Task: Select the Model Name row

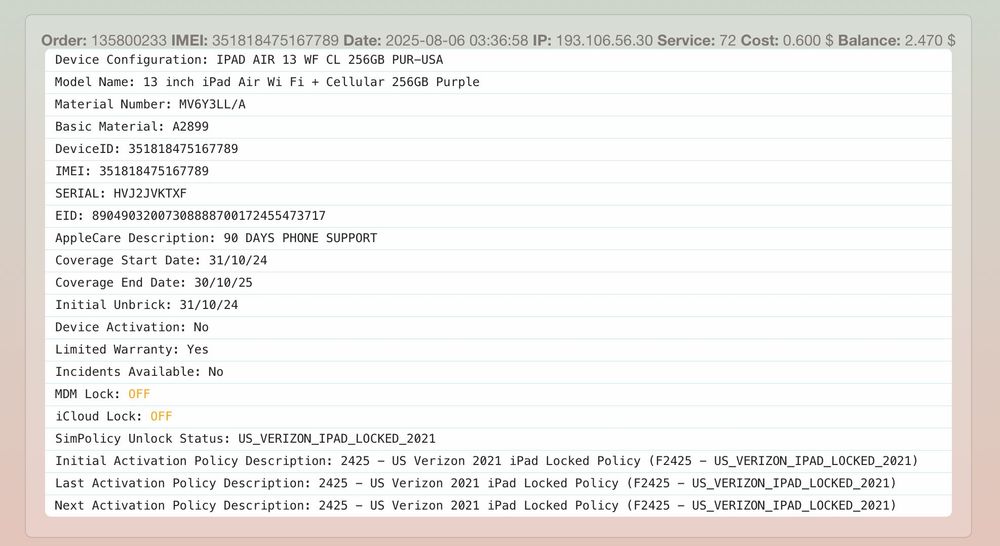Action: (267, 82)
